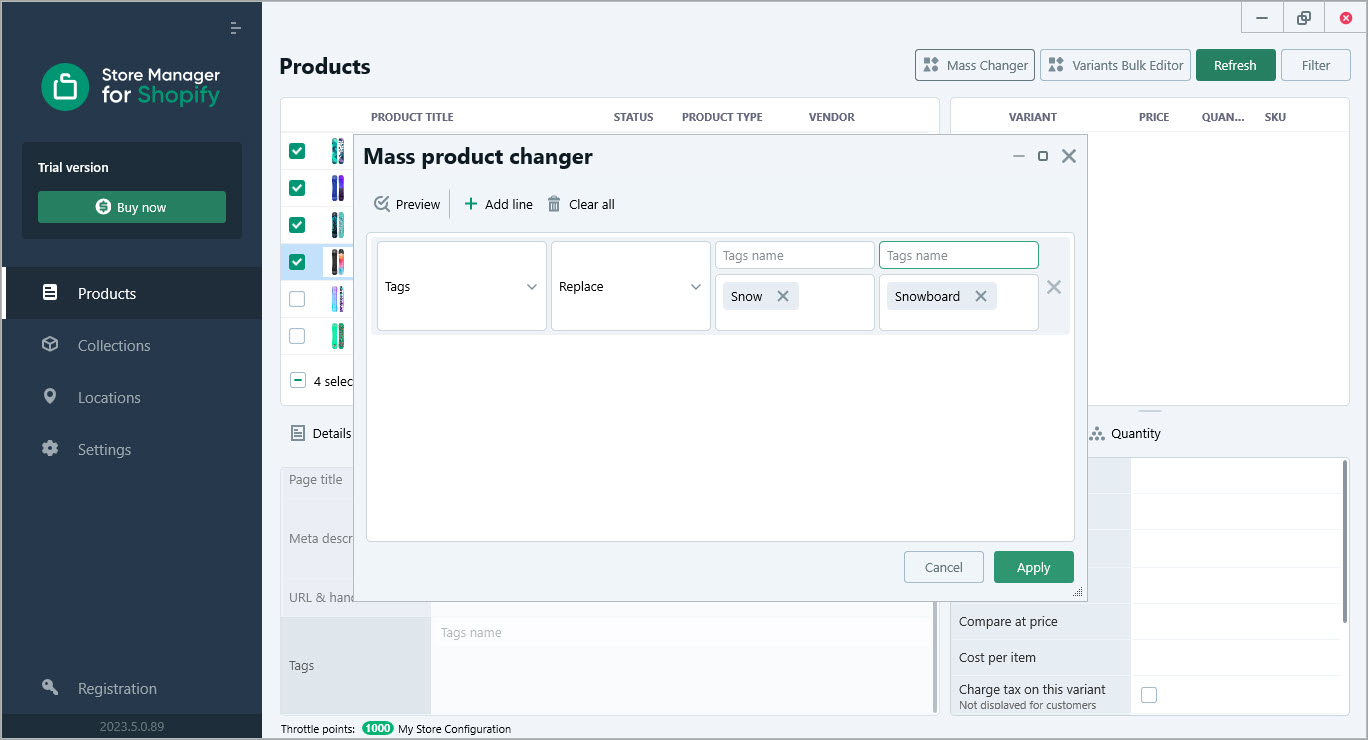Viewport: 1368px width, 740px height.
Task: Click Add line in Mass product changer
Action: 498,204
